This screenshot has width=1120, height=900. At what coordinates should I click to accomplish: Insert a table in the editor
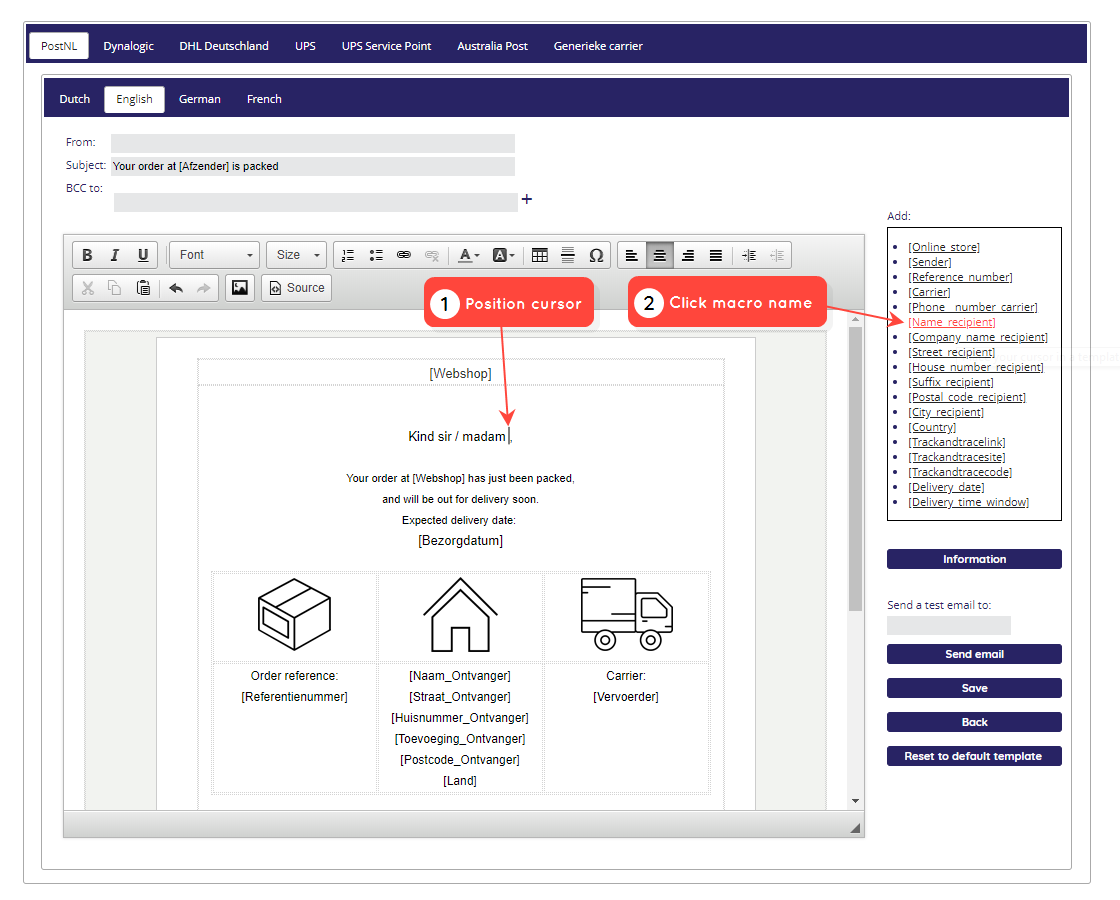540,255
